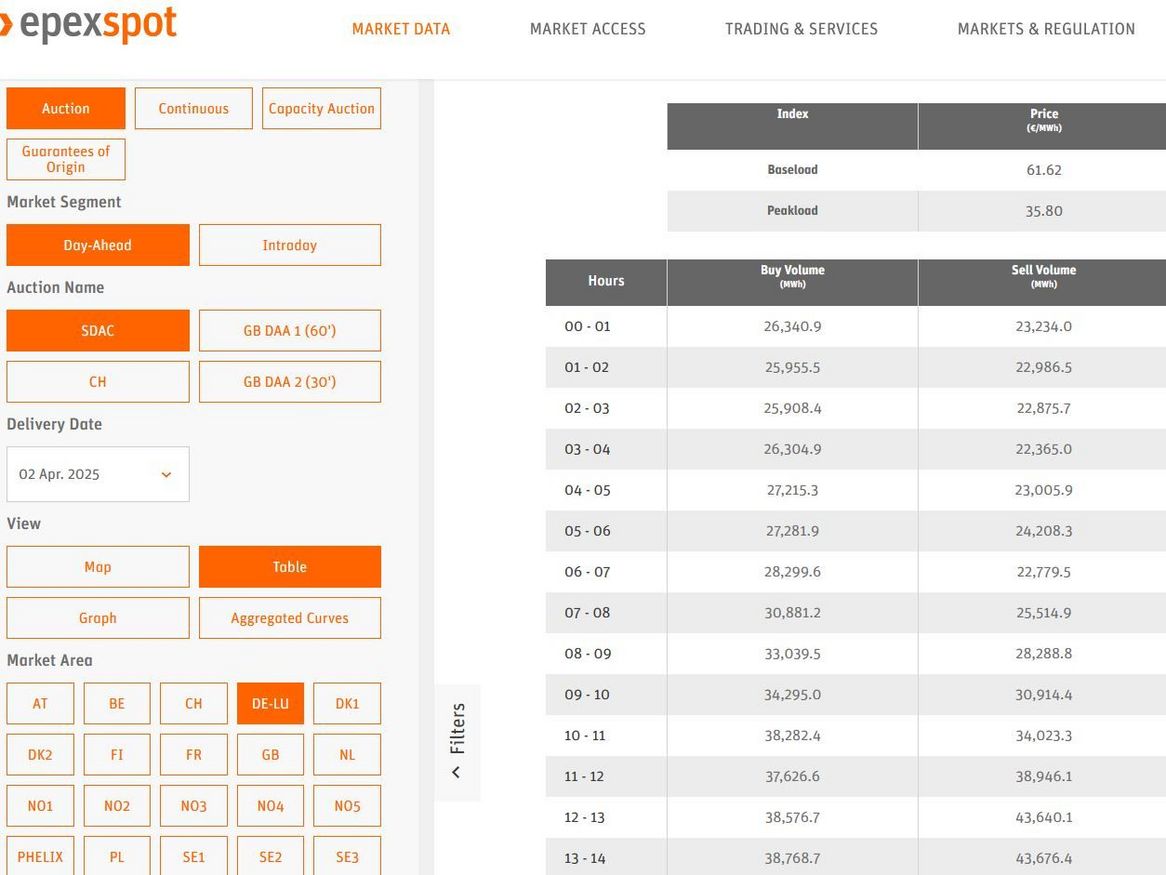
Task: Click the Buy Volume column header
Action: 793,282
